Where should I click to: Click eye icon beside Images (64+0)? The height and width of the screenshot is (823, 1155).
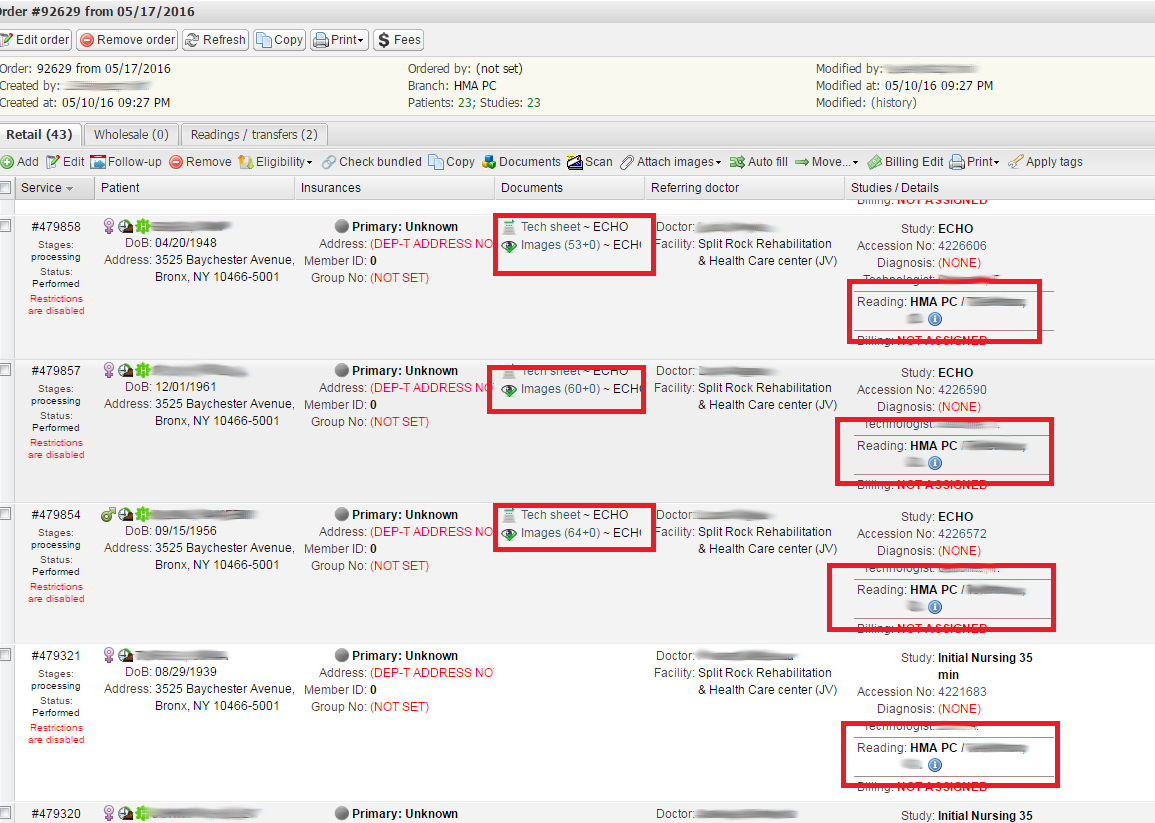click(x=509, y=534)
